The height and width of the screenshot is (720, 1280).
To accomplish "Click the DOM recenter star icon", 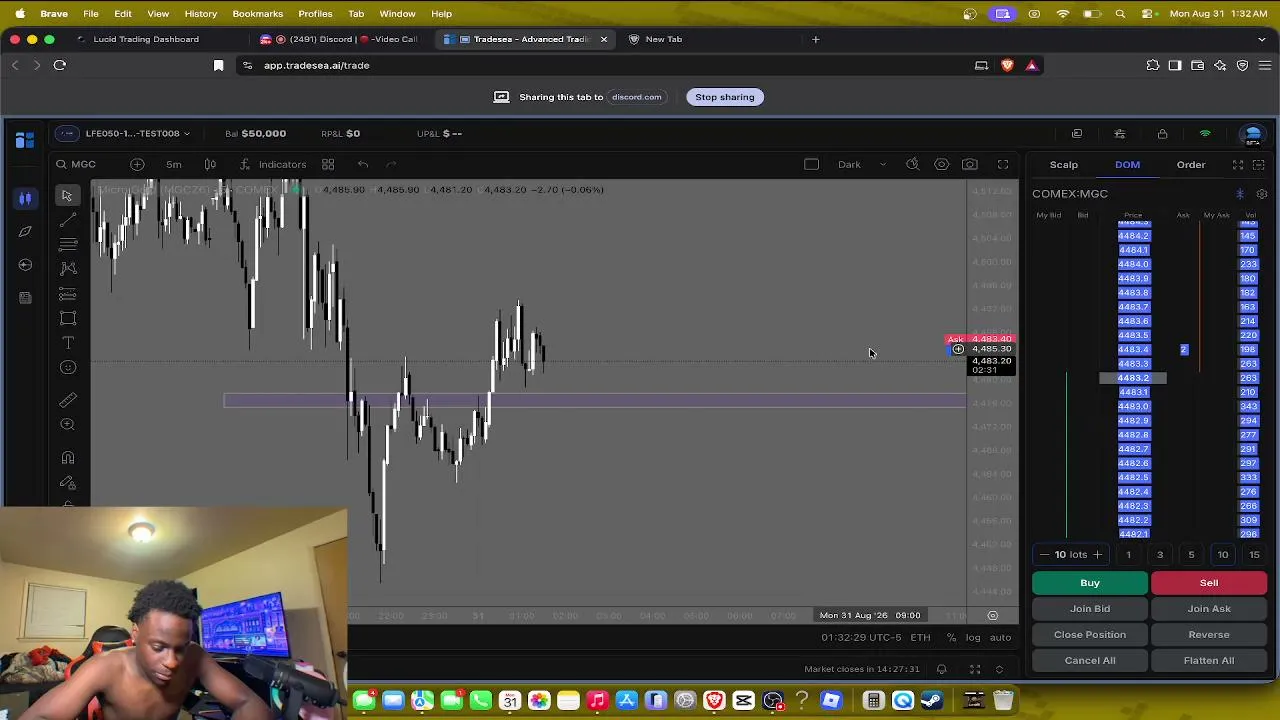I will coord(1240,194).
